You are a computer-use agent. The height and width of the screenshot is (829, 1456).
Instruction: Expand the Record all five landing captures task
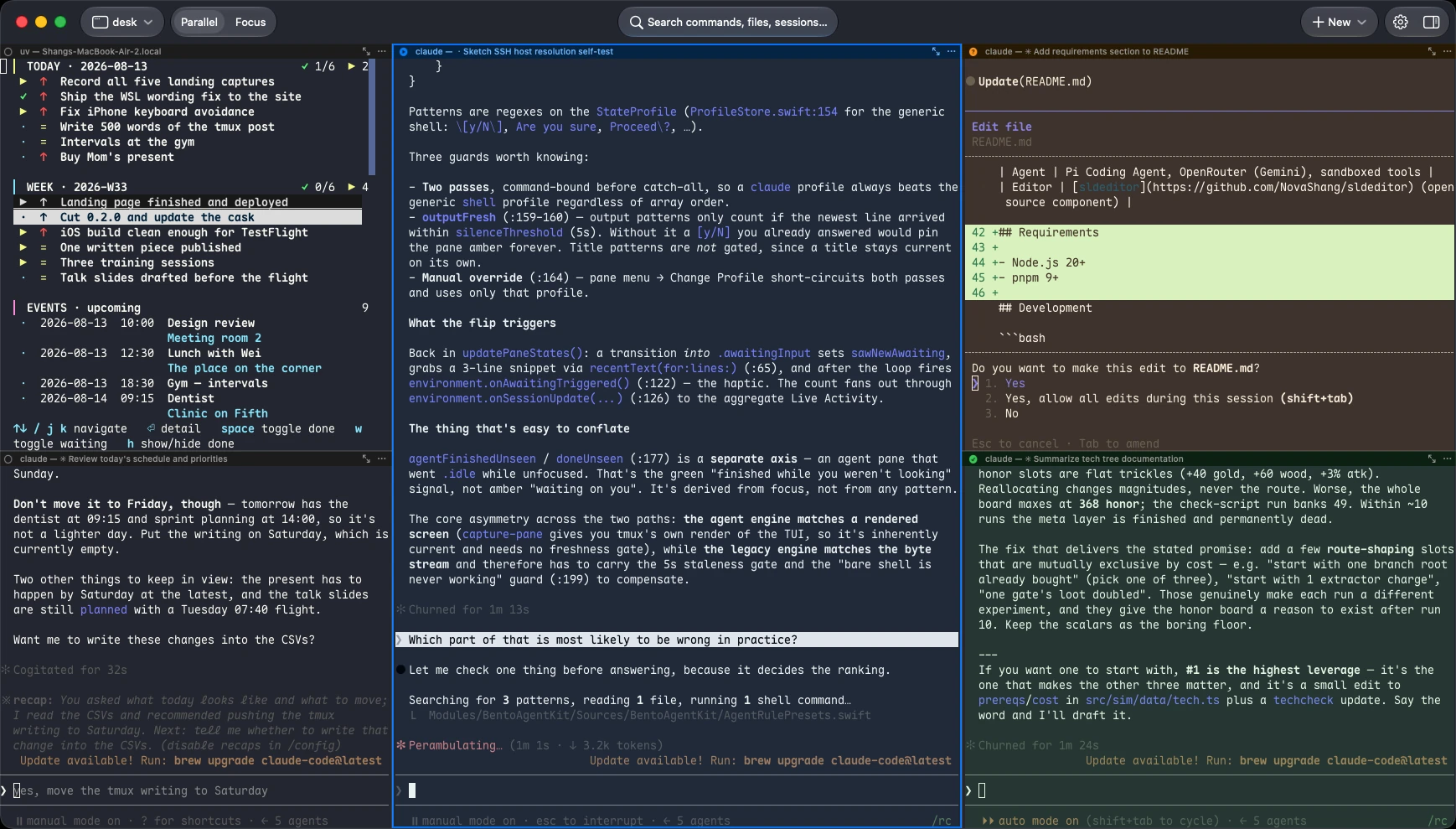23,81
